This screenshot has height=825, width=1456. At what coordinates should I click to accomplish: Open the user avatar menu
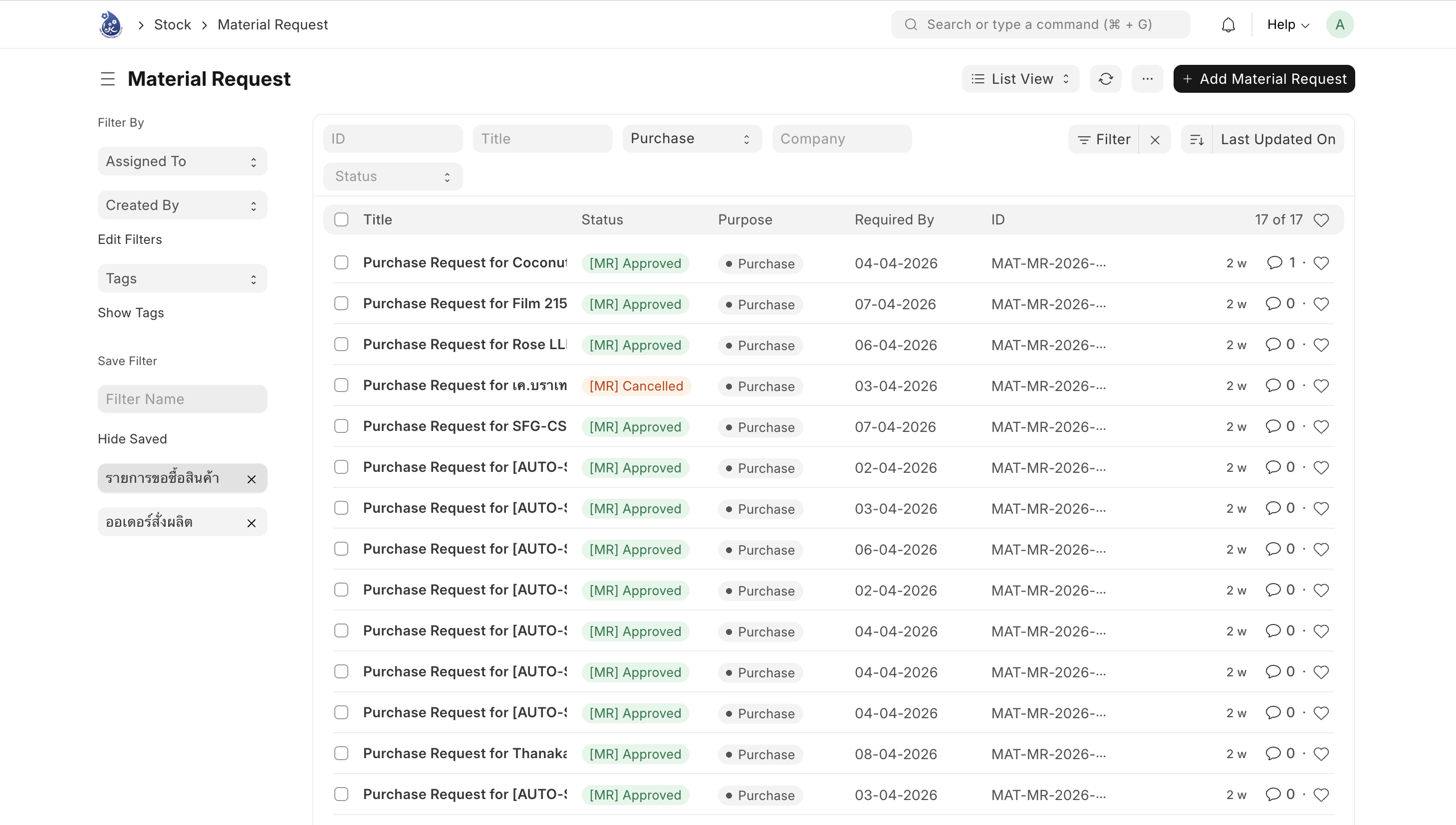[1340, 24]
